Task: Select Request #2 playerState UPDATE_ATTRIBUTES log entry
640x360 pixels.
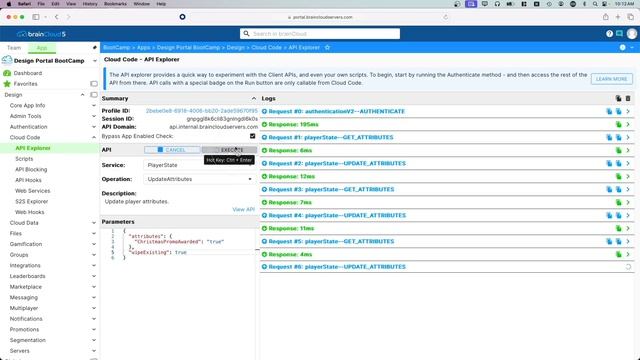Action: tap(337, 163)
